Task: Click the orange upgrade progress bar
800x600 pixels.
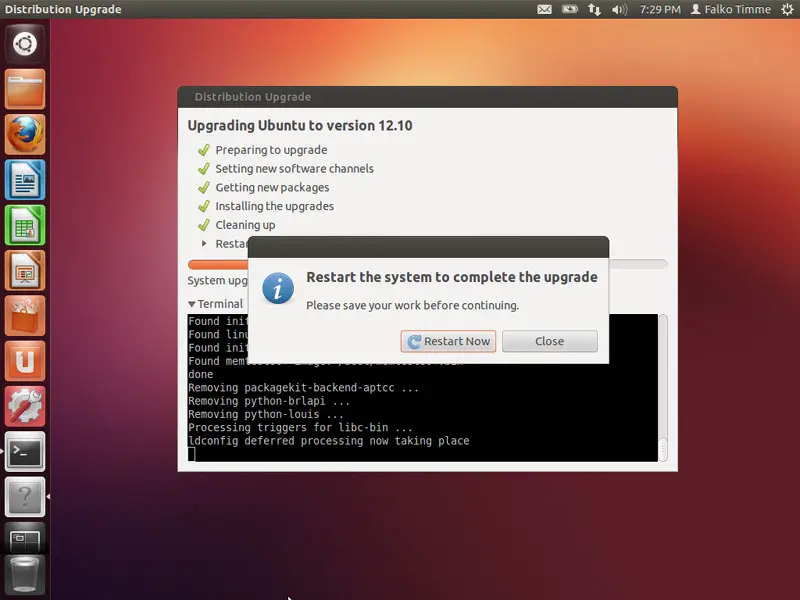Action: point(428,264)
